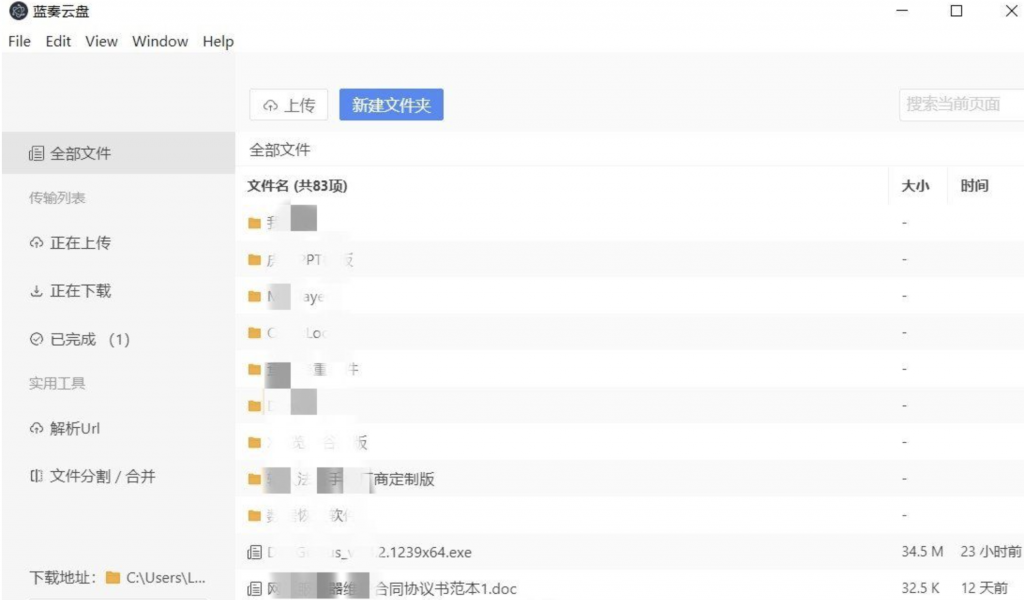This screenshot has height=600, width=1024.
Task: Click the 全部文件 sidebar file icon
Action: point(37,154)
